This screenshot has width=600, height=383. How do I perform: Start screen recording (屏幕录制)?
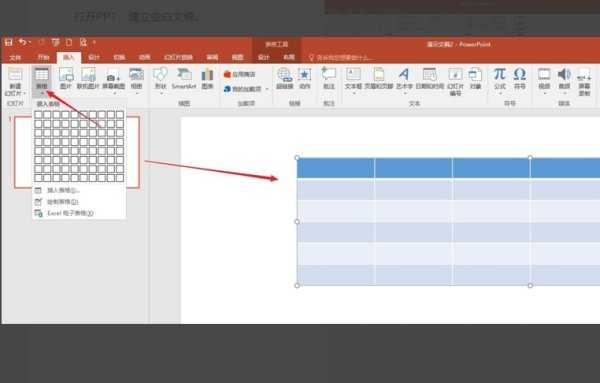[584, 81]
